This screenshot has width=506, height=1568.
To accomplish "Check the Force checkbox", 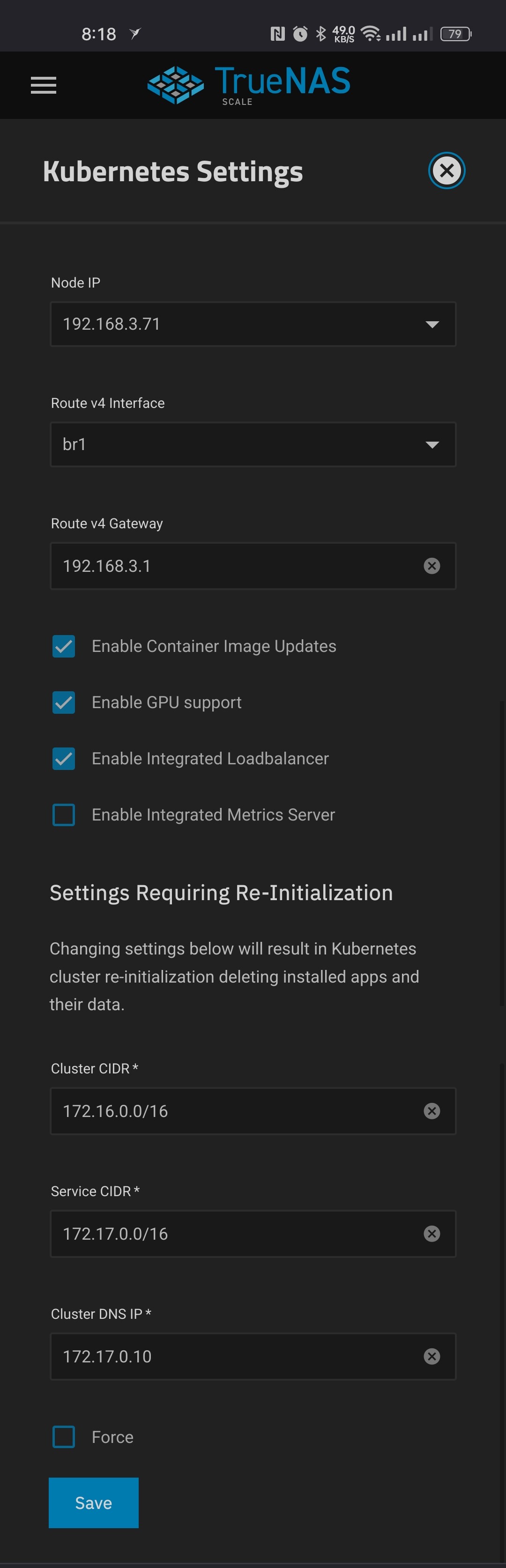I will (x=64, y=1436).
